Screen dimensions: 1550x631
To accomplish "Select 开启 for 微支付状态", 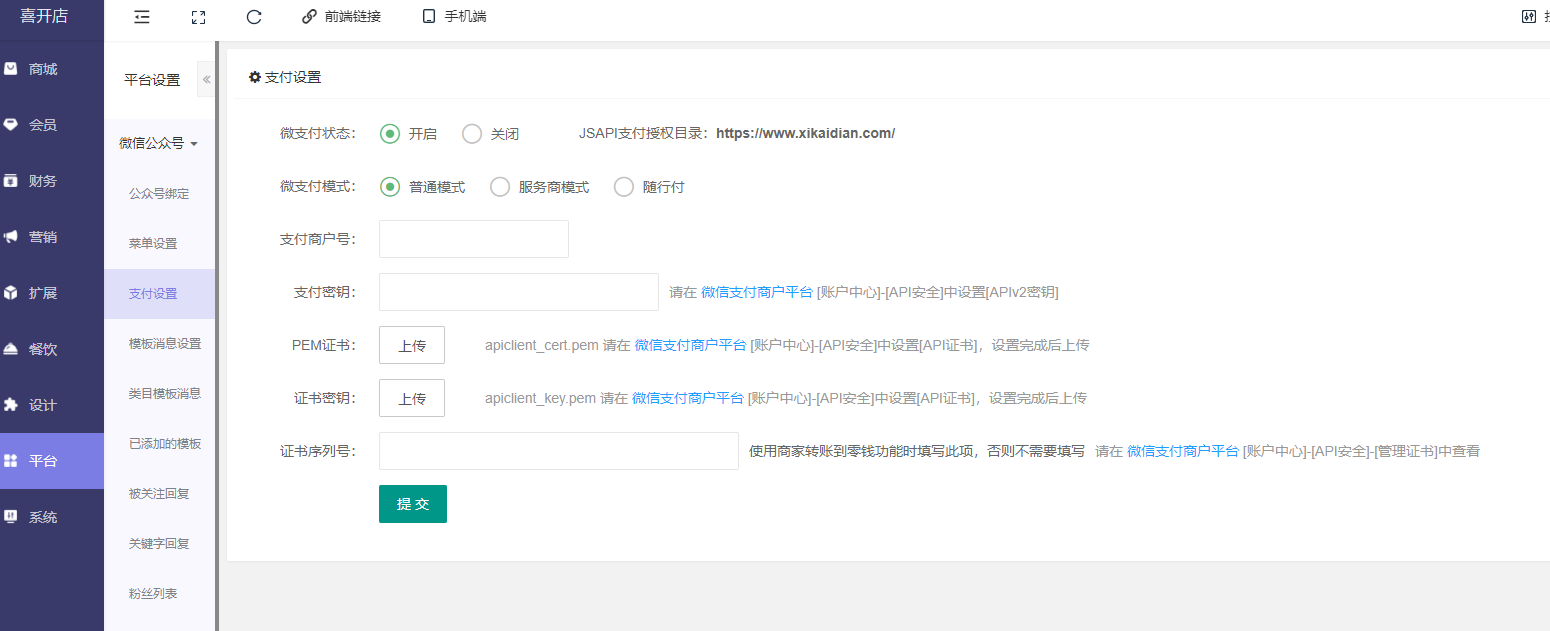I will 408,134.
